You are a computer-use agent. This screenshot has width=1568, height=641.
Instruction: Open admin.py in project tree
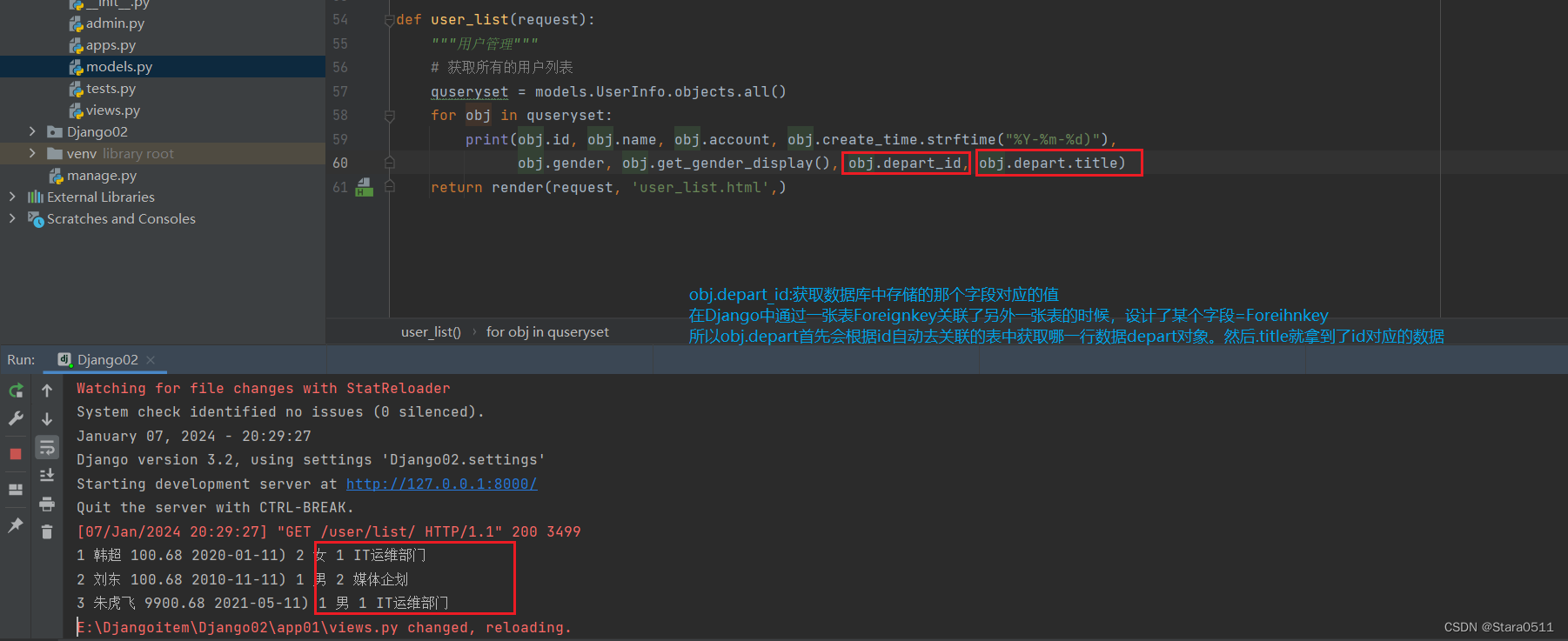click(115, 23)
